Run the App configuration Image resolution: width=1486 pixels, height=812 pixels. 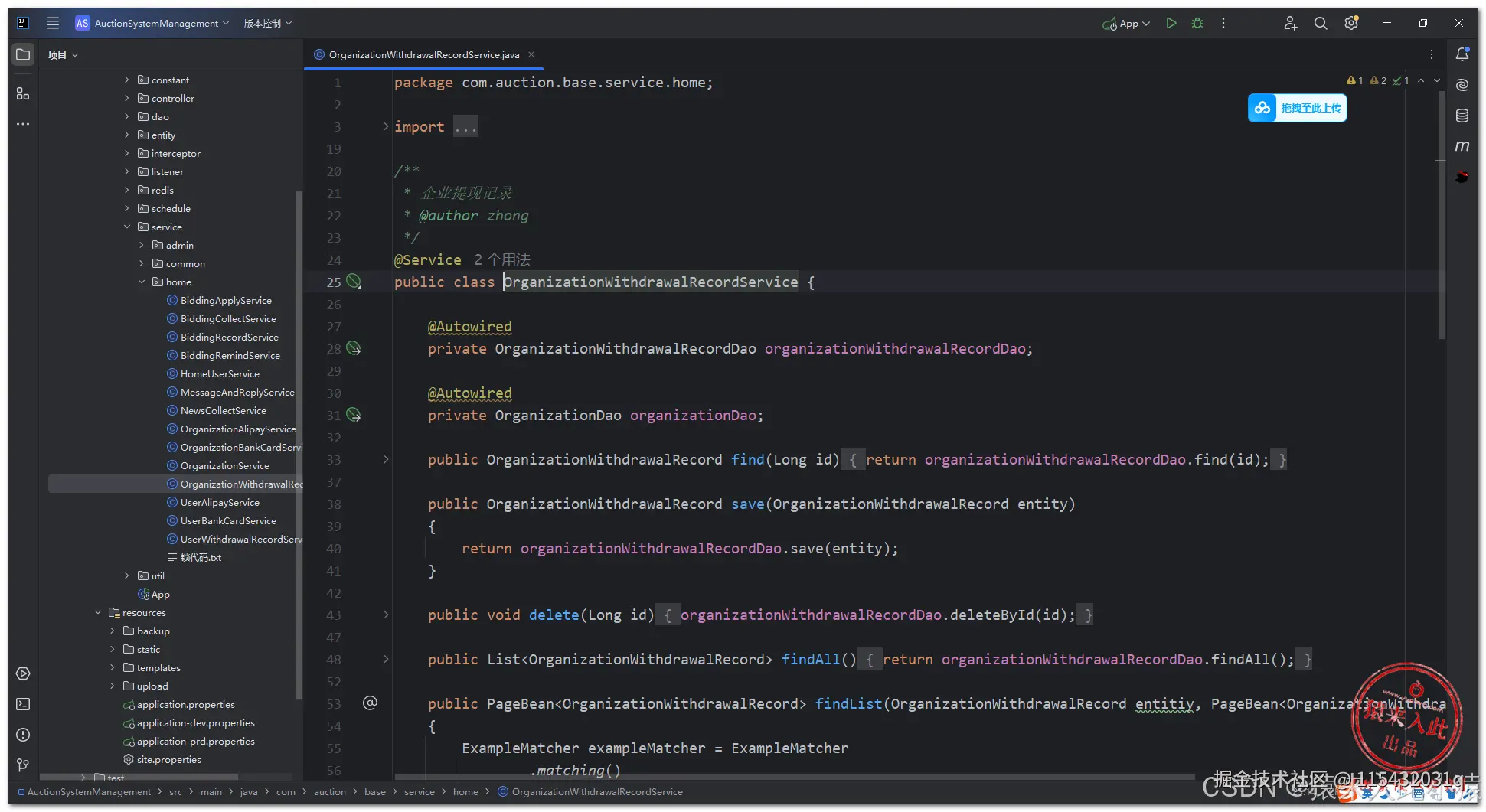tap(1171, 23)
